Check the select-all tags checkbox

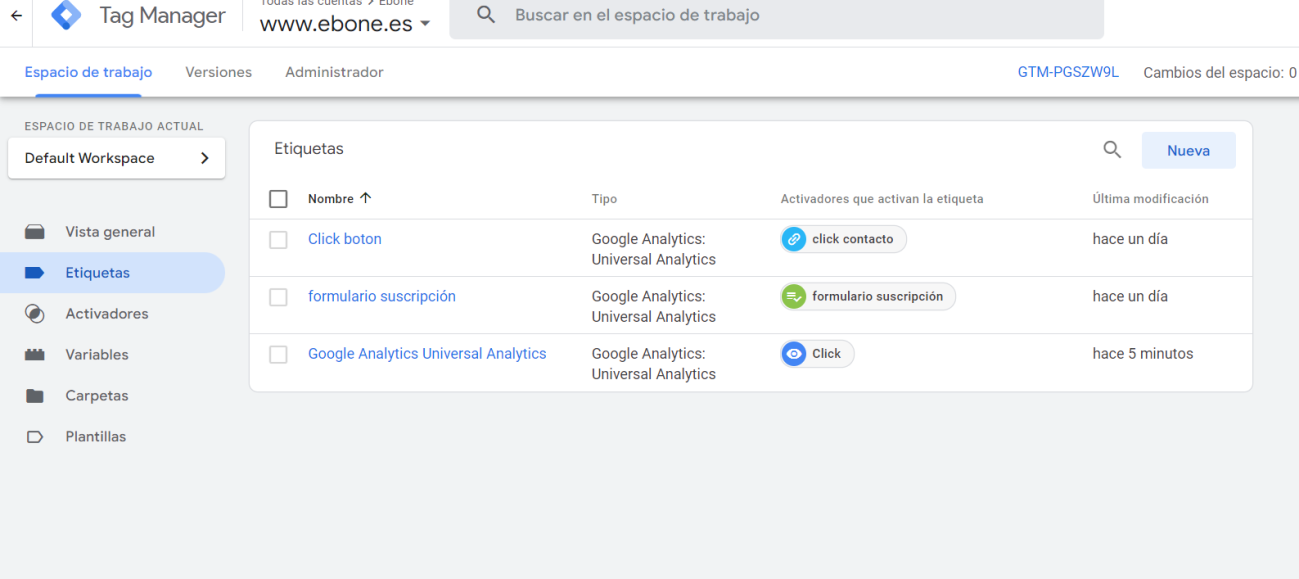278,199
